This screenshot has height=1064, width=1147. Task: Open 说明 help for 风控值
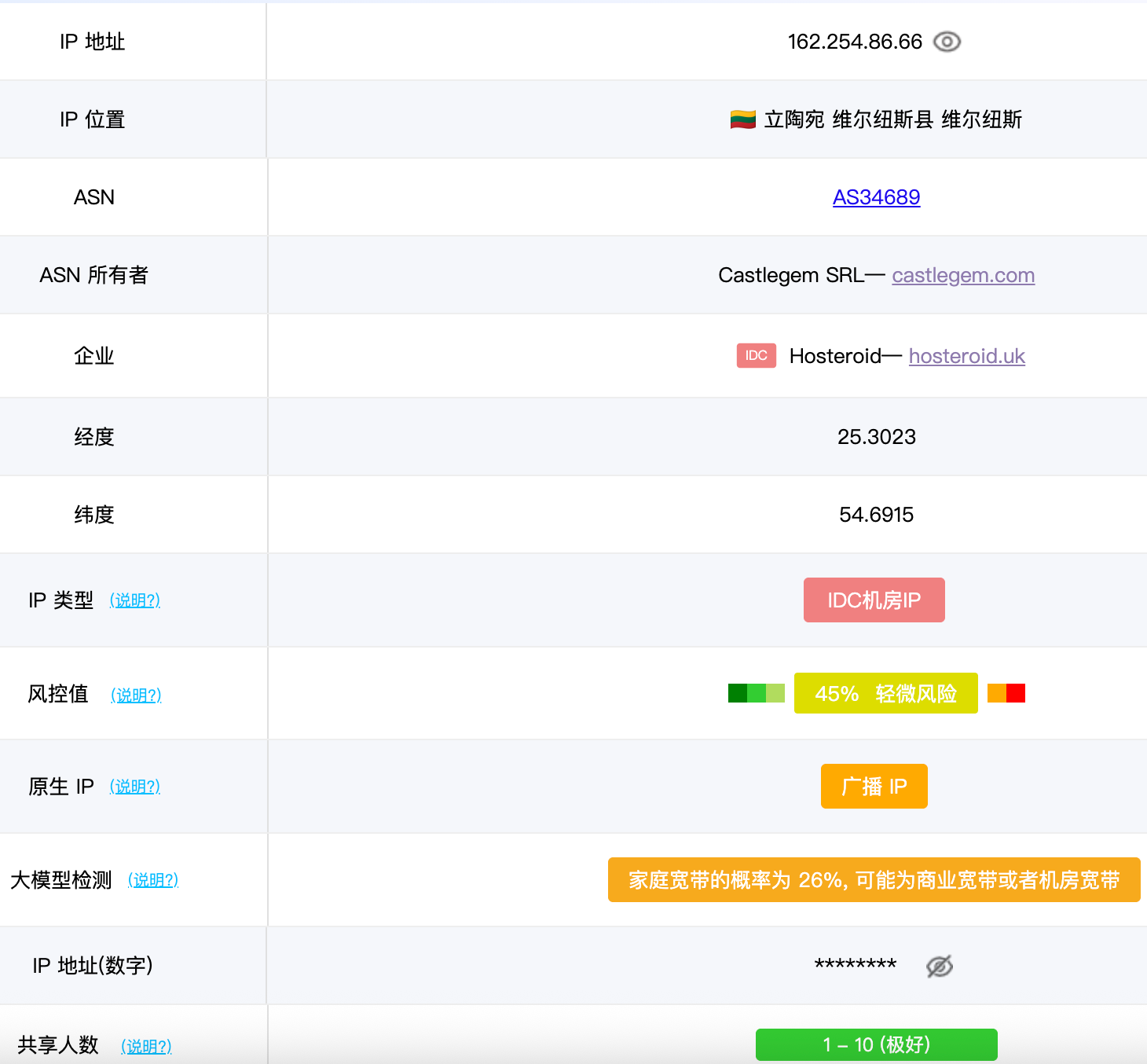coord(136,695)
